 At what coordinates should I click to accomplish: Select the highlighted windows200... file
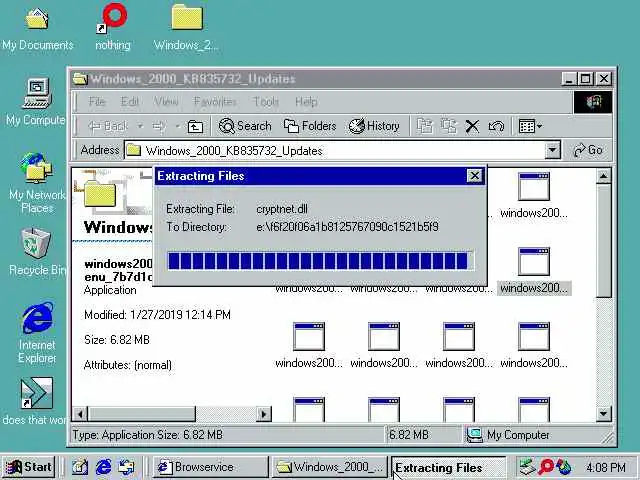[533, 270]
